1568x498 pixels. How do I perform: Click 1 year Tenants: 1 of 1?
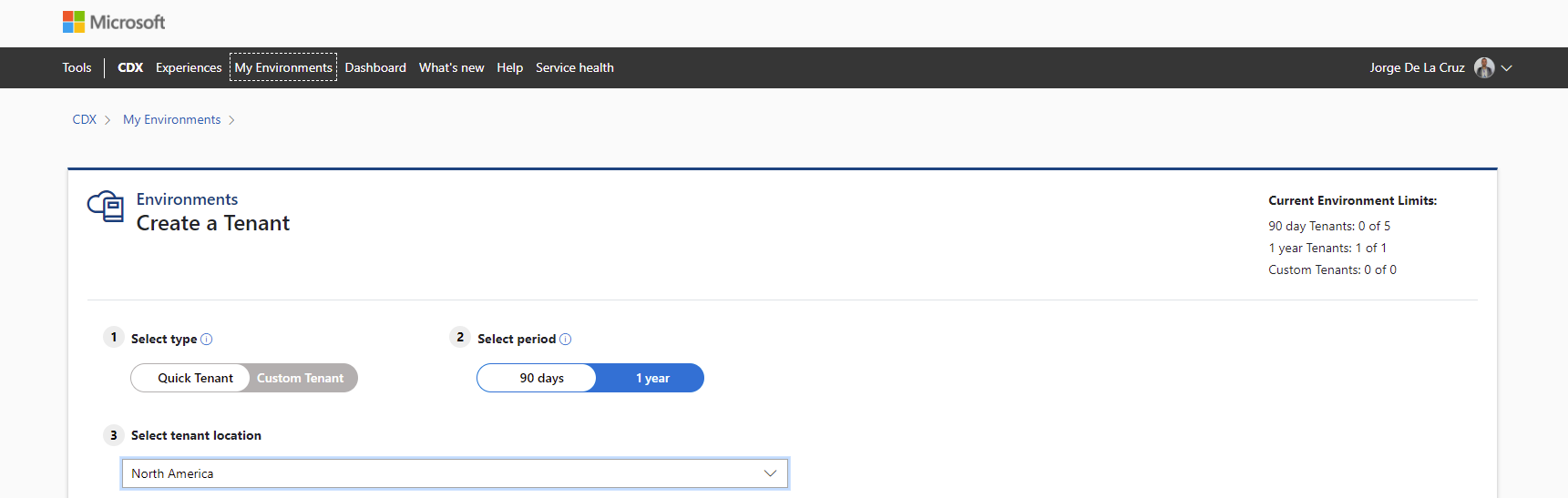tap(1327, 248)
